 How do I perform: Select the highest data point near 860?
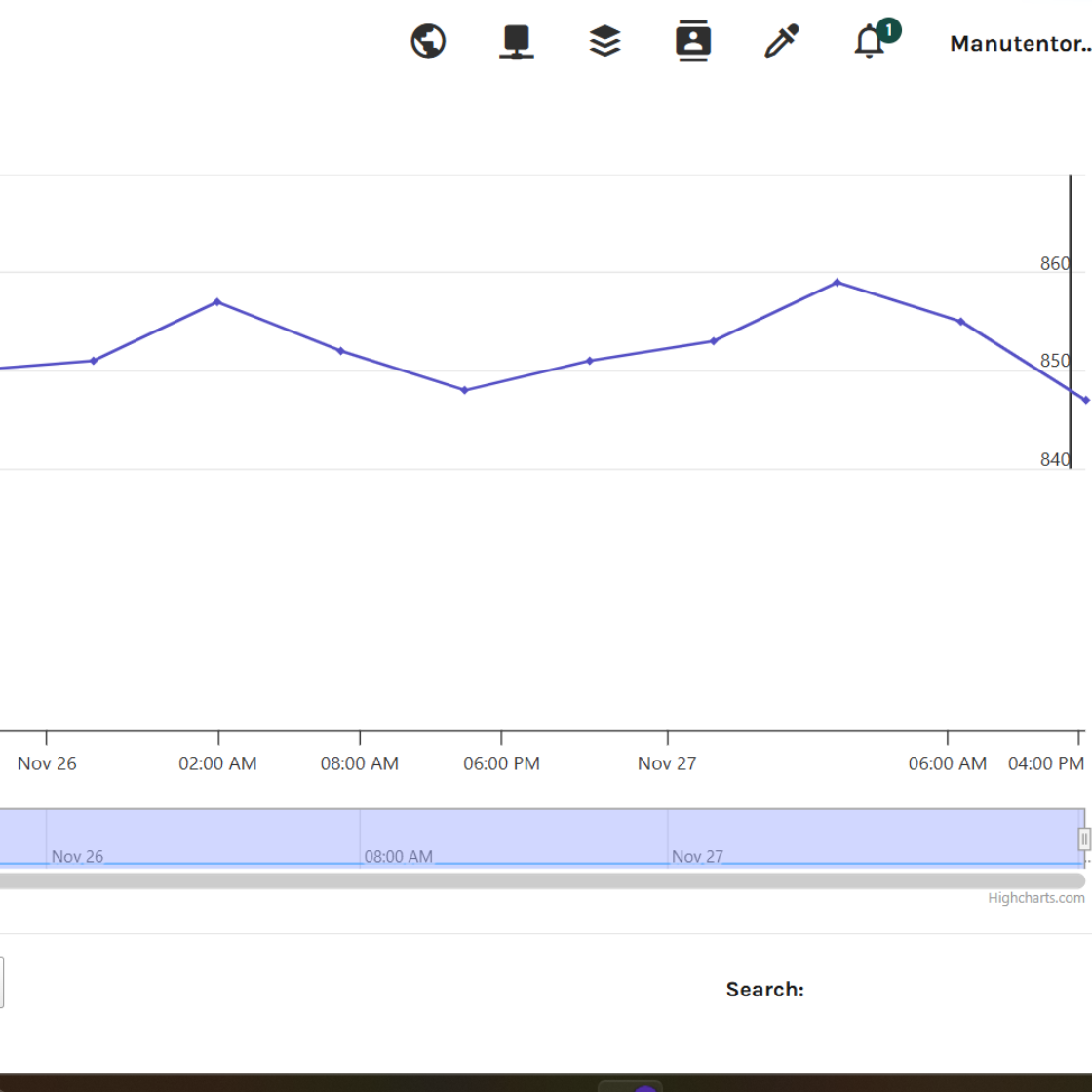[x=837, y=283]
